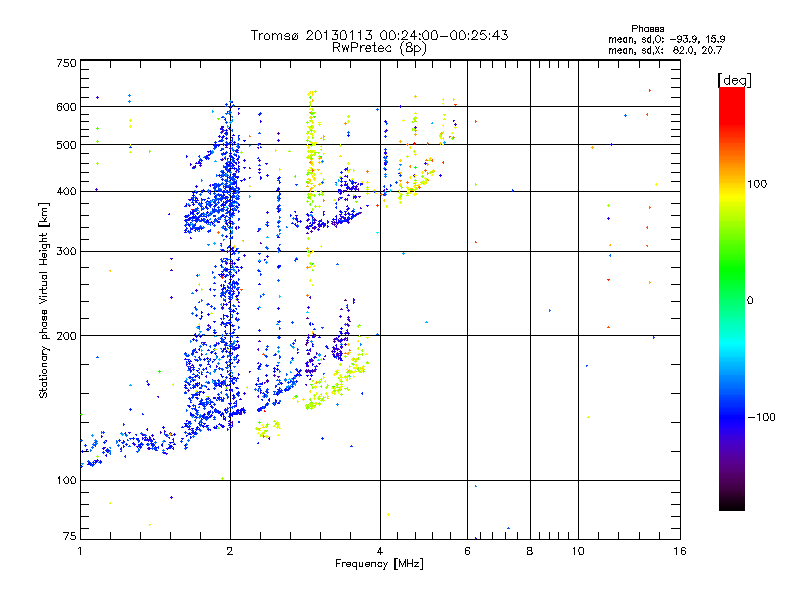
Task: Click the 'Stationary phase Virtual Height [km]' axis label
Action: pos(44,300)
